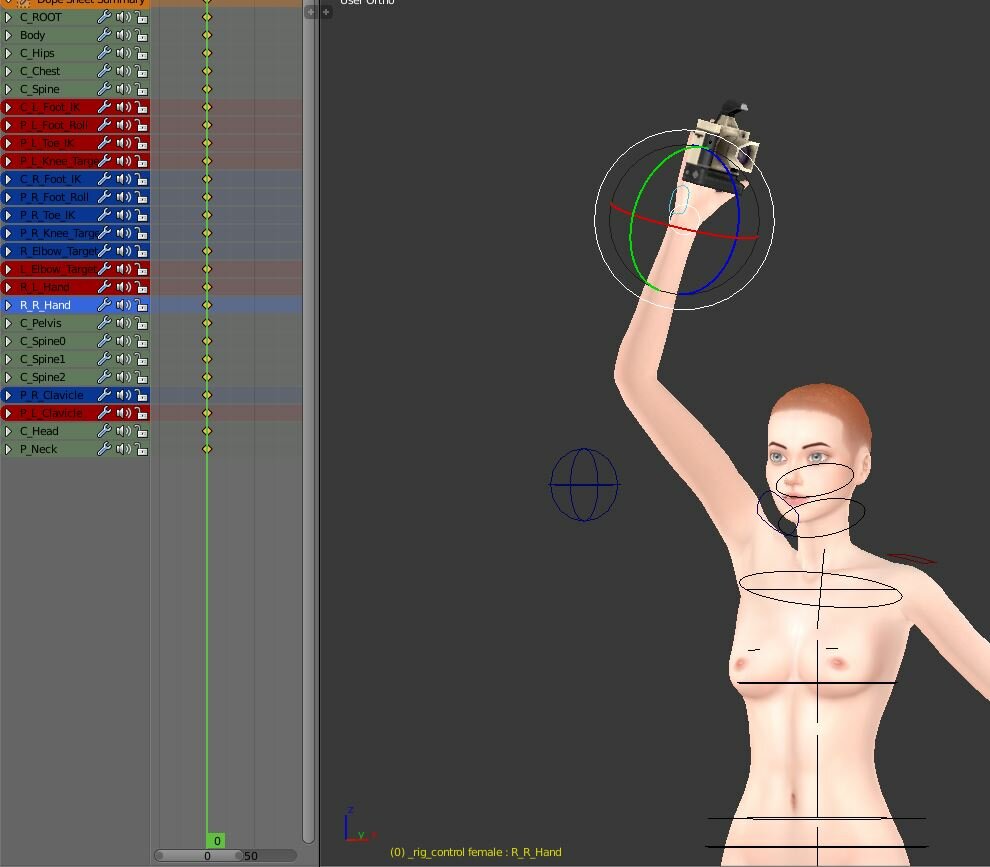Mute the C_Spine2 channel speaker icon

click(x=123, y=377)
